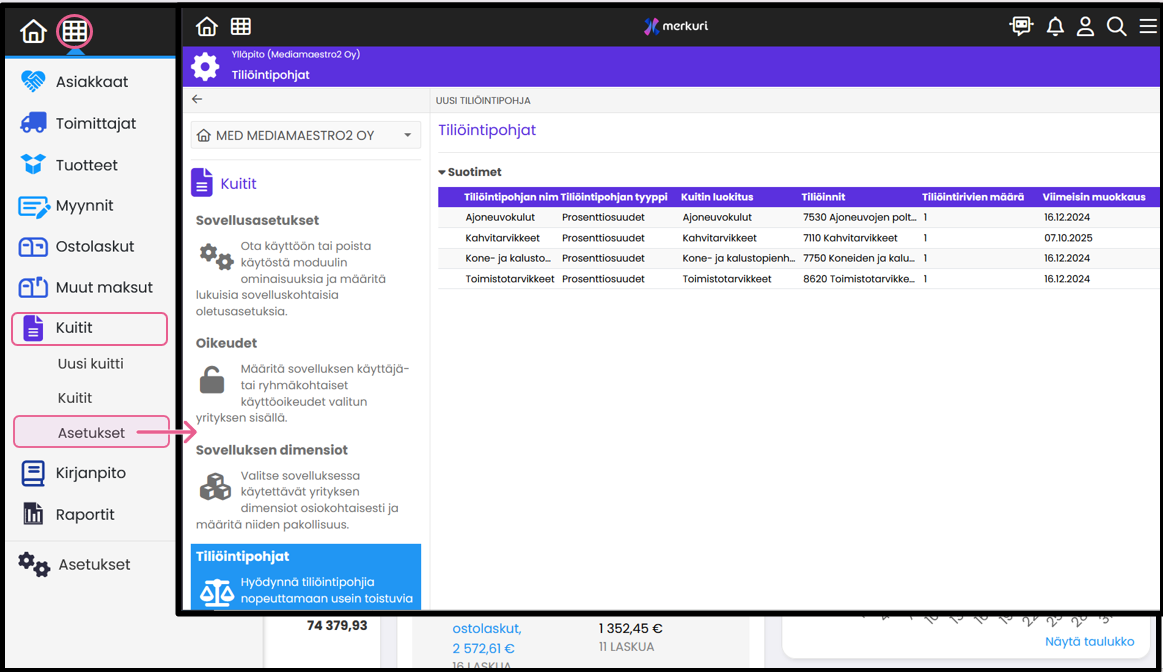Image resolution: width=1163 pixels, height=672 pixels.
Task: Open the hamburger menu icon
Action: 1147,27
